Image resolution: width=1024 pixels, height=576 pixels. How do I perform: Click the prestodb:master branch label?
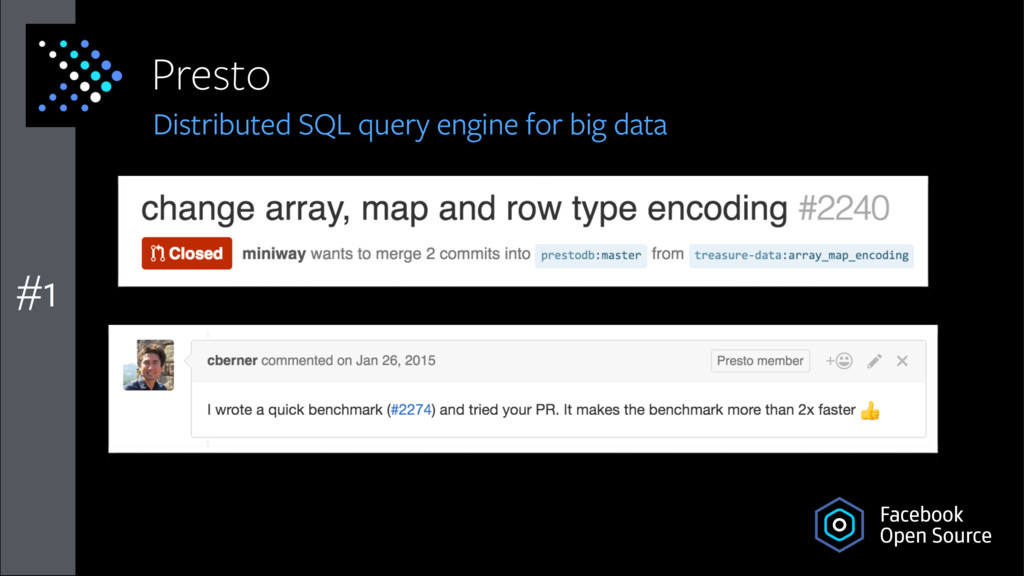591,255
